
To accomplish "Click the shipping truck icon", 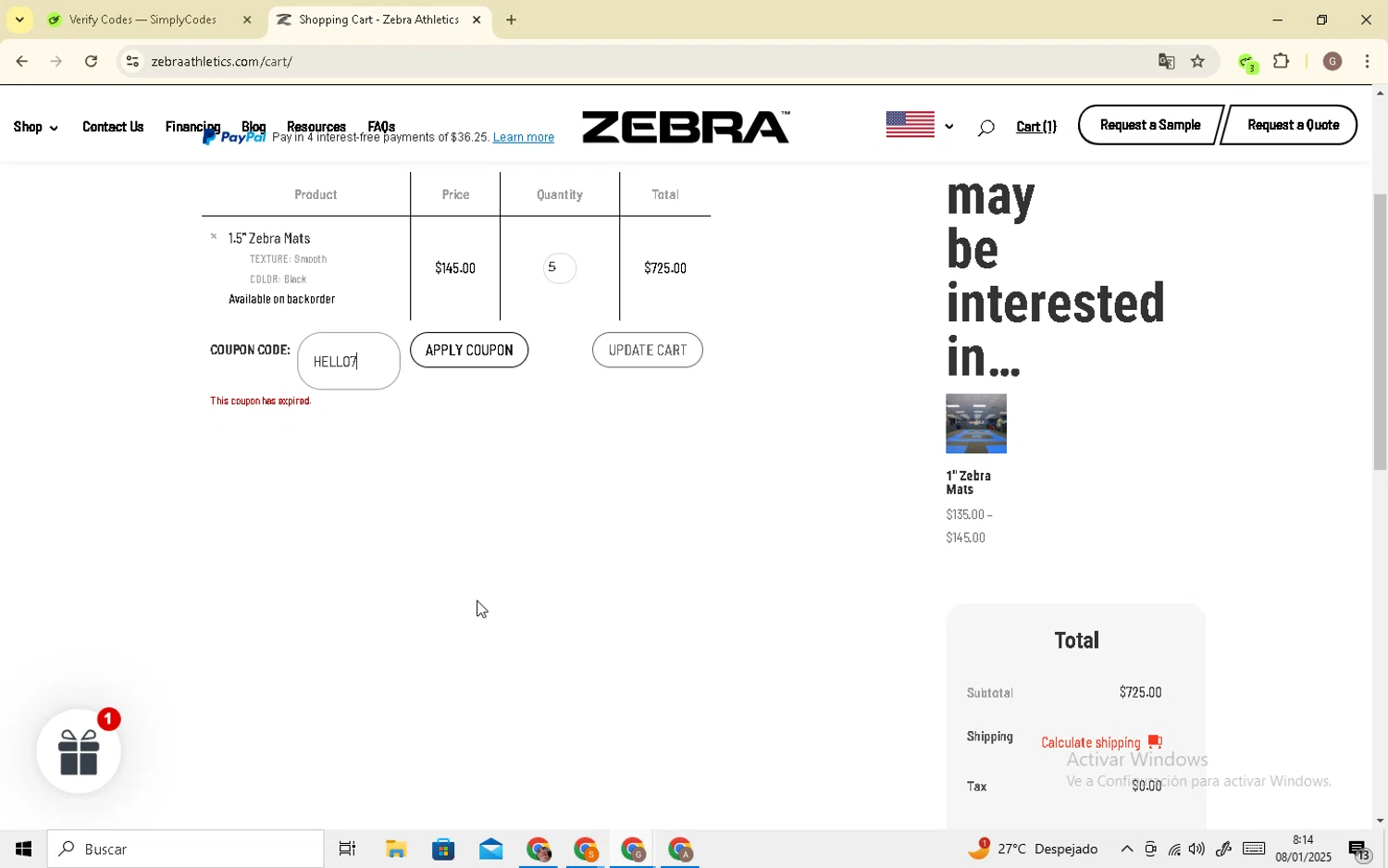I will (1155, 741).
